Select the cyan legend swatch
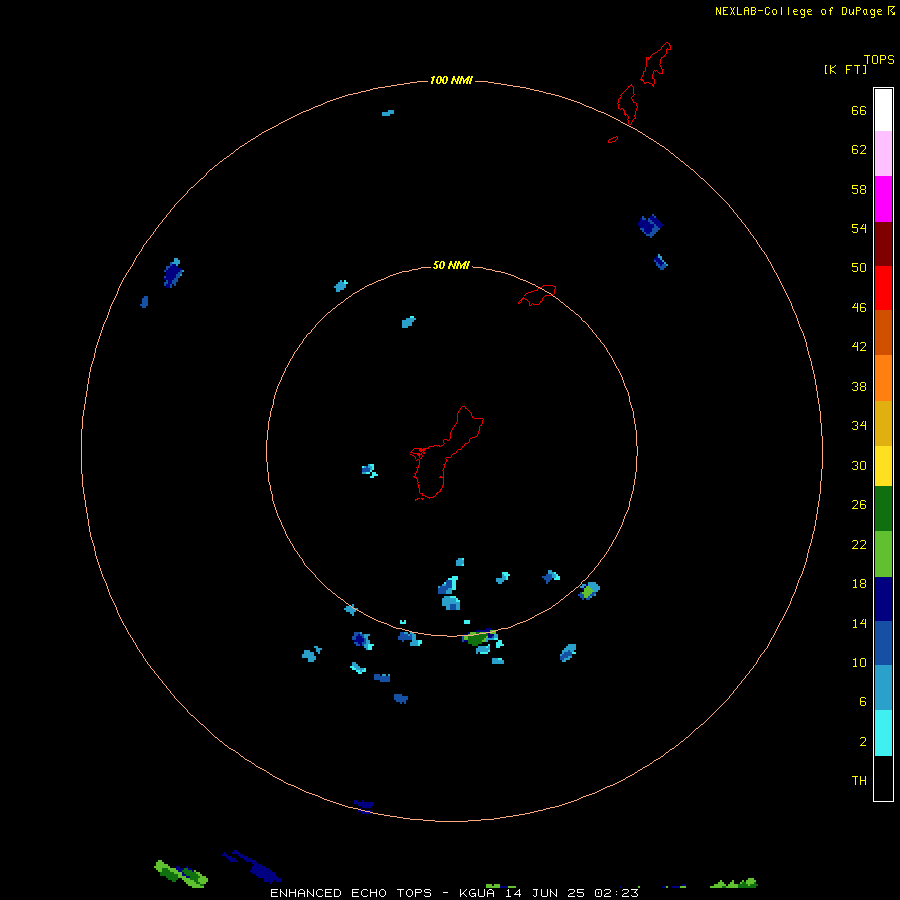900x900 pixels. (x=883, y=733)
